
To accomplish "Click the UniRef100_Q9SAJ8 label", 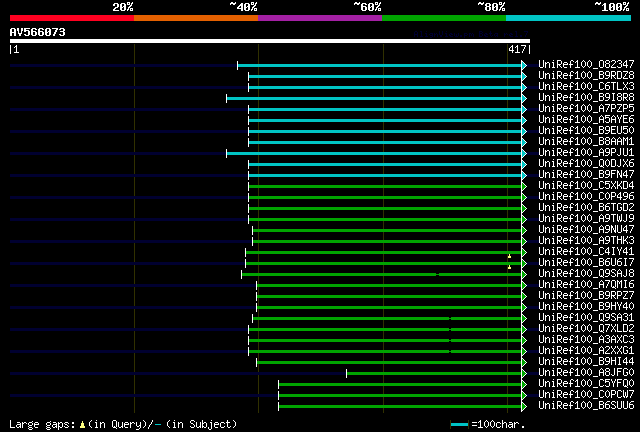I will tap(586, 274).
